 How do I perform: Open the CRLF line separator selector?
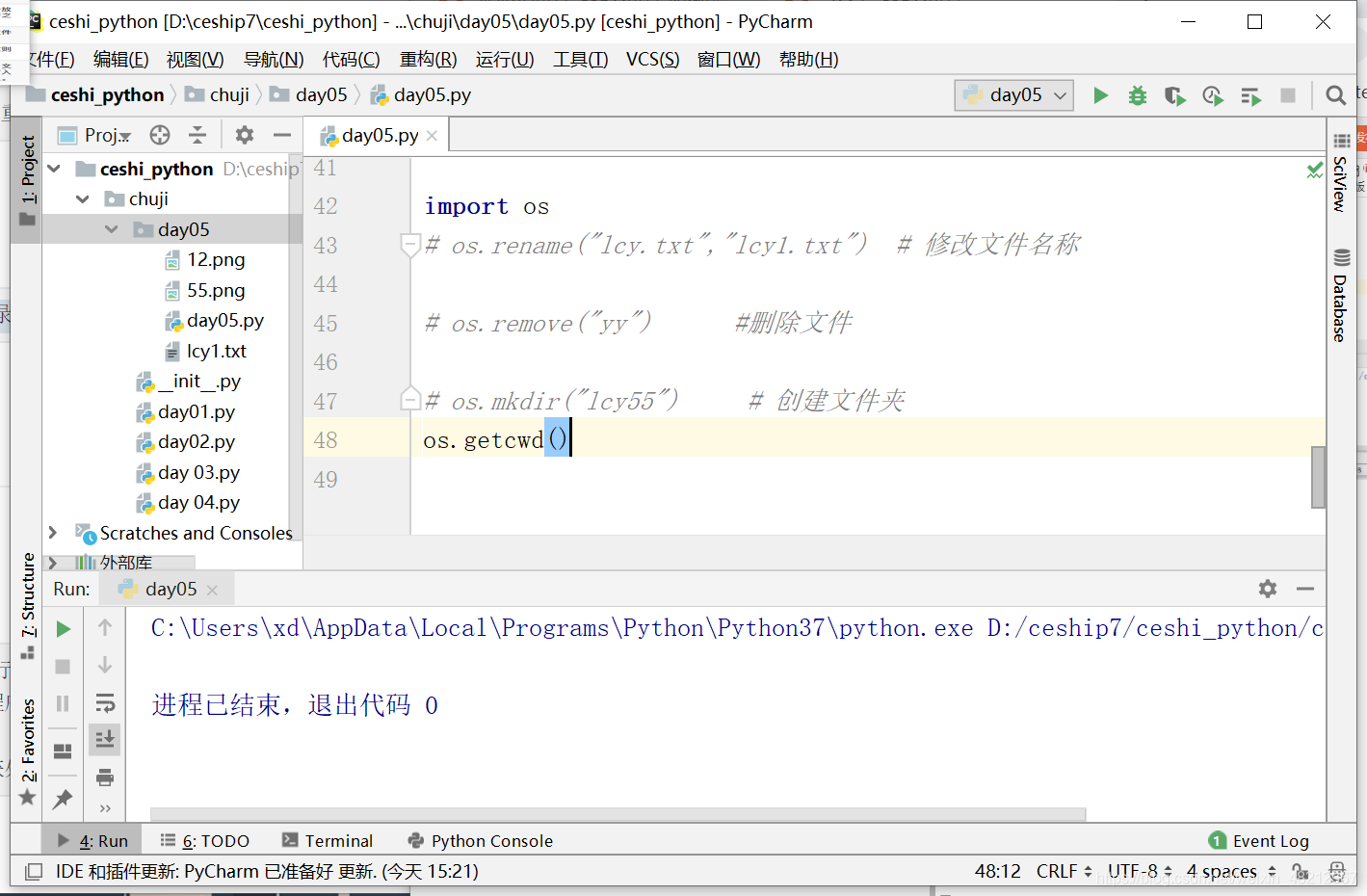pos(1065,871)
